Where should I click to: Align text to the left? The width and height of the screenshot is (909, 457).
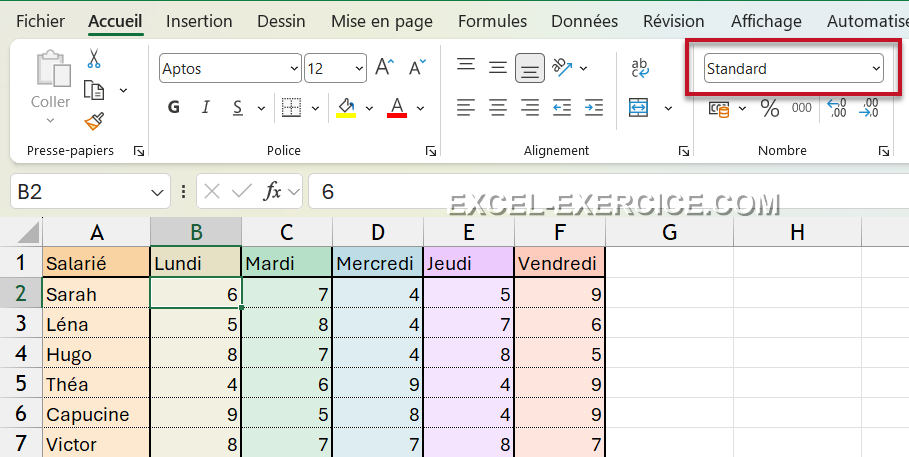[466, 107]
